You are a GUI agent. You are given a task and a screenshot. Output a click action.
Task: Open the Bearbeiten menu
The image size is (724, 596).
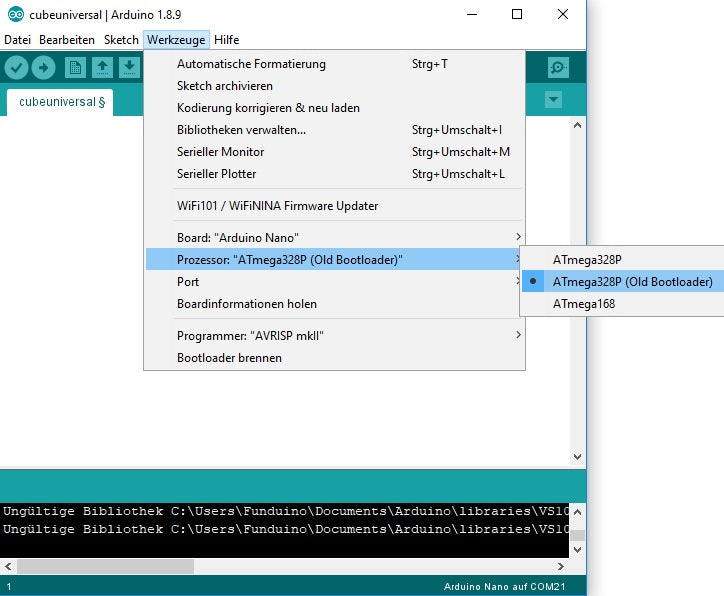[67, 40]
